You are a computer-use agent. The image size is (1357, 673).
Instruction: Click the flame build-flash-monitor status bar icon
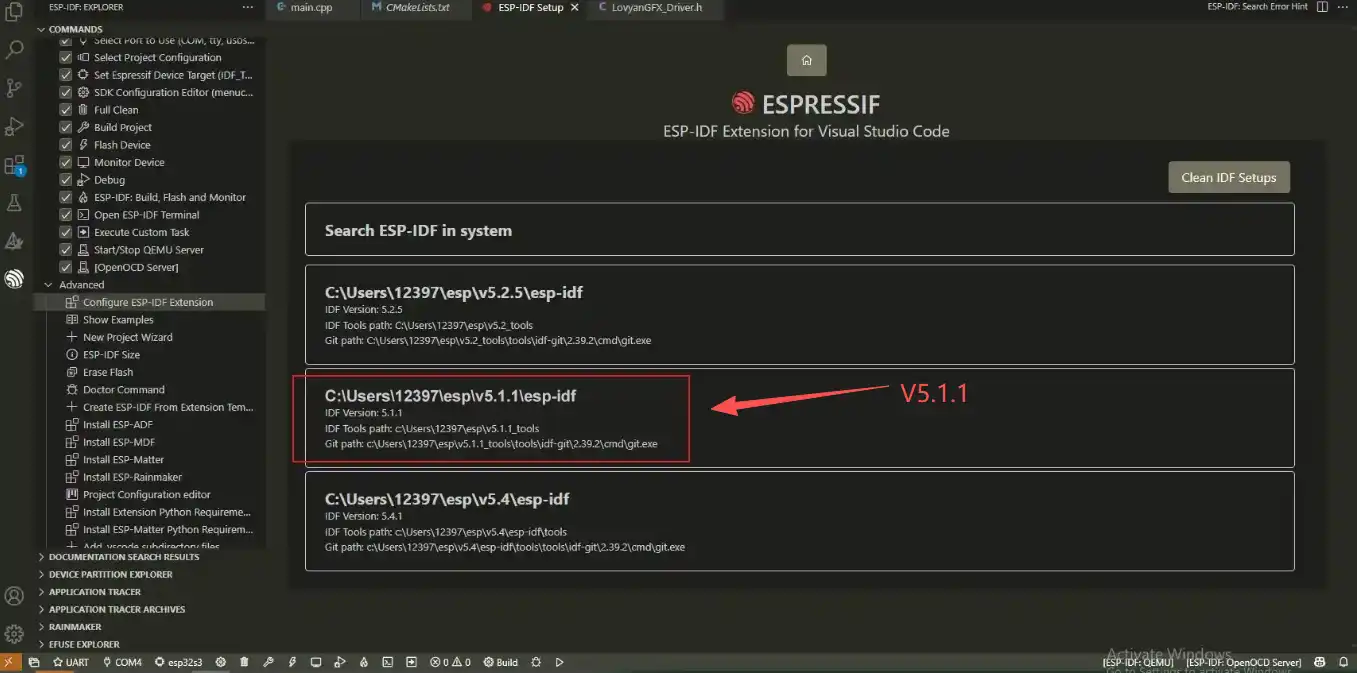pyautogui.click(x=363, y=662)
